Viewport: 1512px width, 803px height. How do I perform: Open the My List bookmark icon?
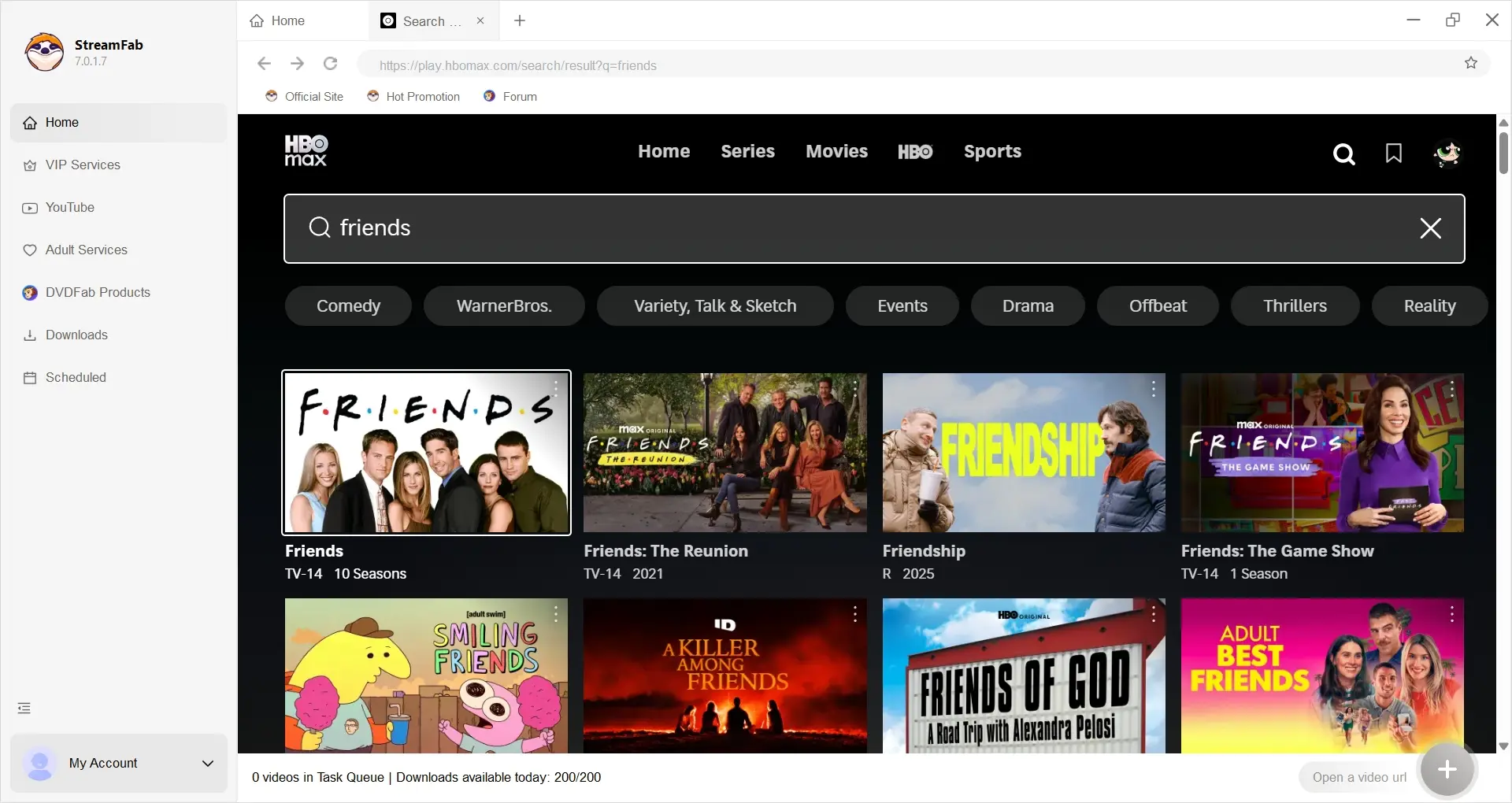click(x=1394, y=154)
